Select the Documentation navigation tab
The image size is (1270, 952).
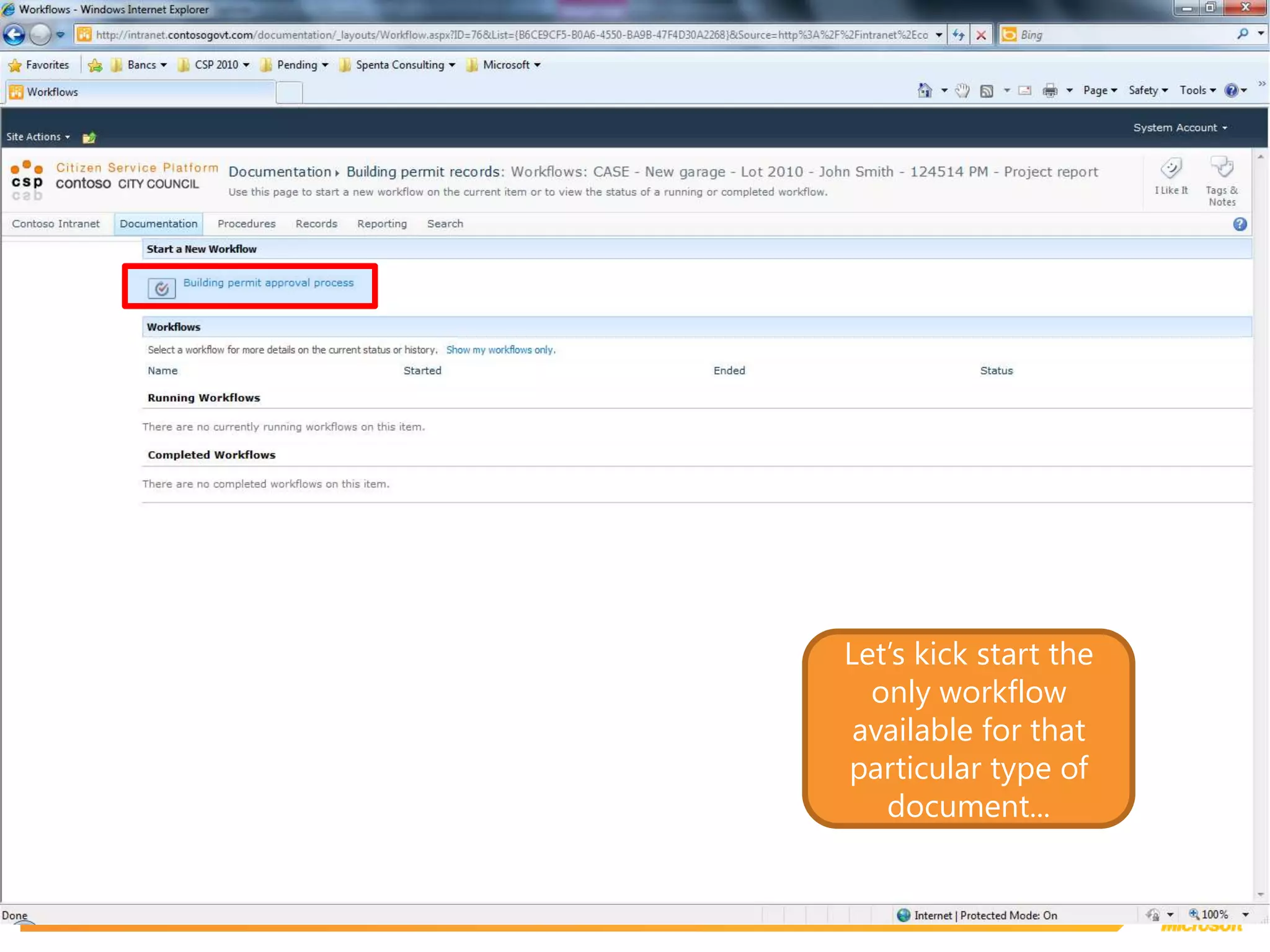tap(158, 224)
